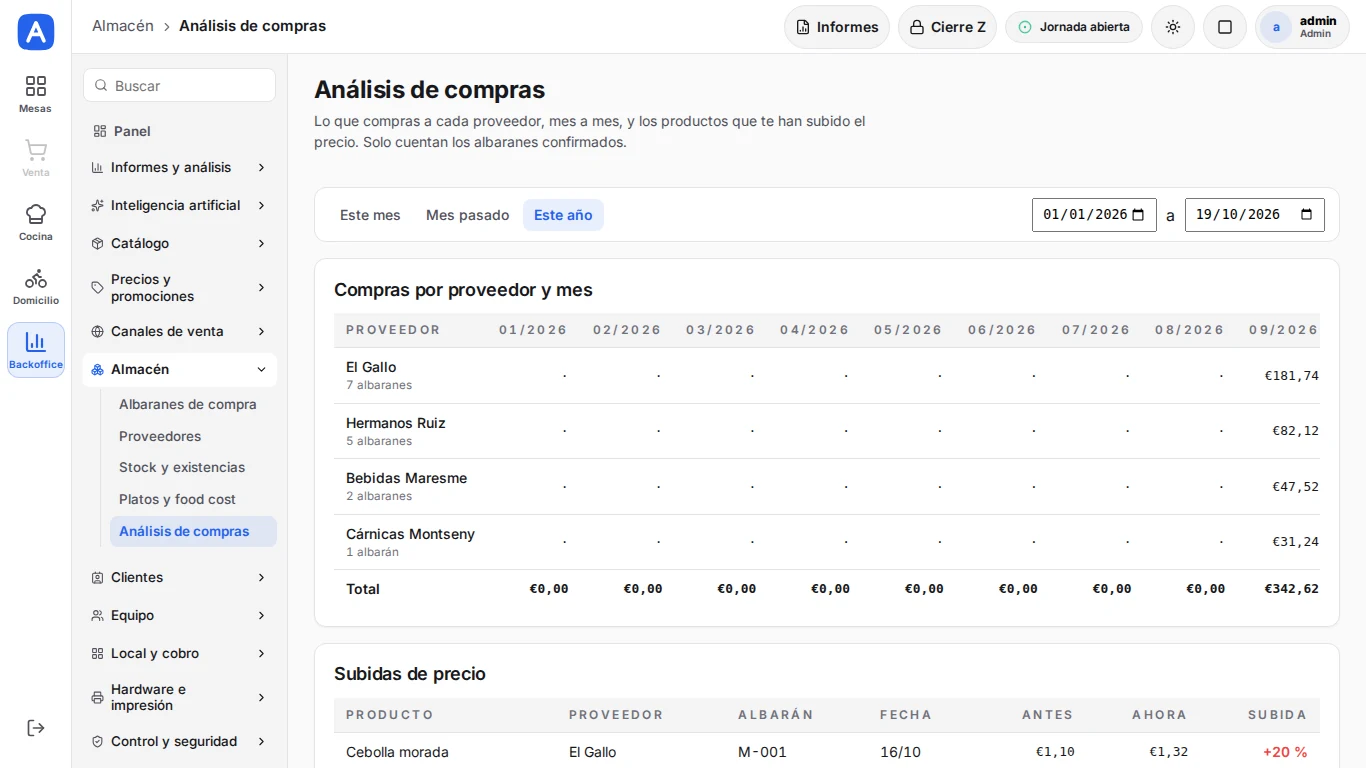Focus the Buscar search field
Viewport: 1366px width, 768px height.
point(180,86)
